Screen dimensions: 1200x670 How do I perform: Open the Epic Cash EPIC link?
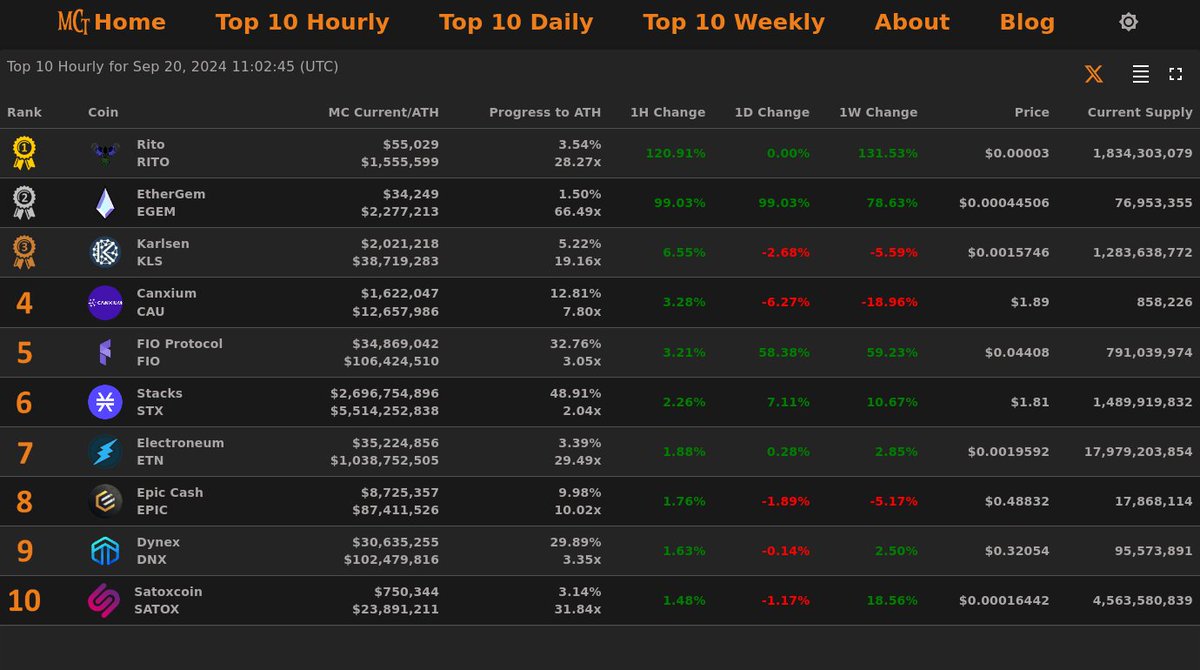170,501
